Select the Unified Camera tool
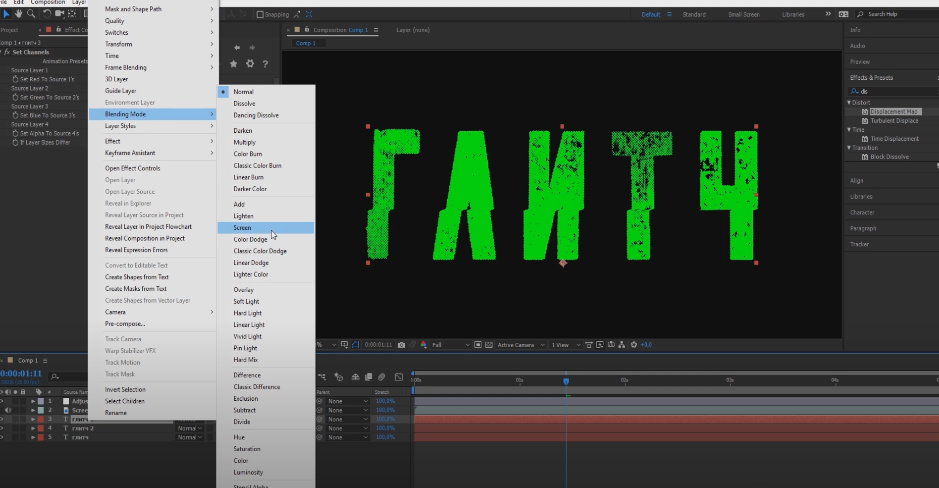The width and height of the screenshot is (939, 488). click(x=59, y=13)
